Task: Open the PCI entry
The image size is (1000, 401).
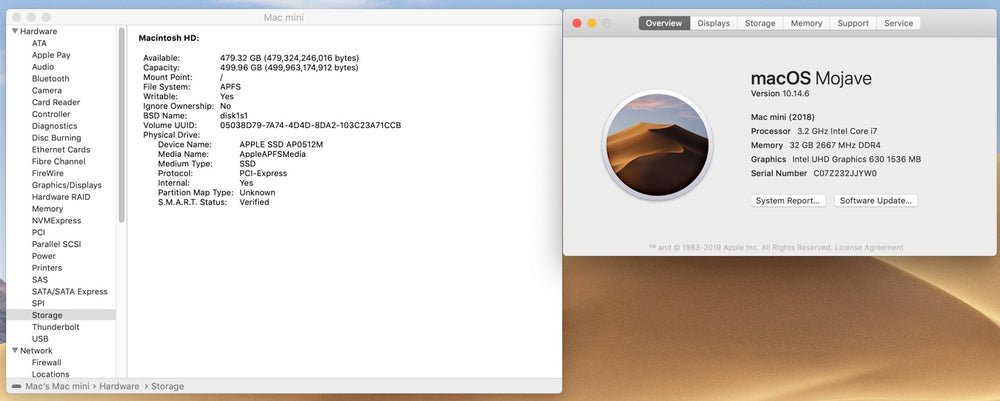Action: click(x=38, y=232)
